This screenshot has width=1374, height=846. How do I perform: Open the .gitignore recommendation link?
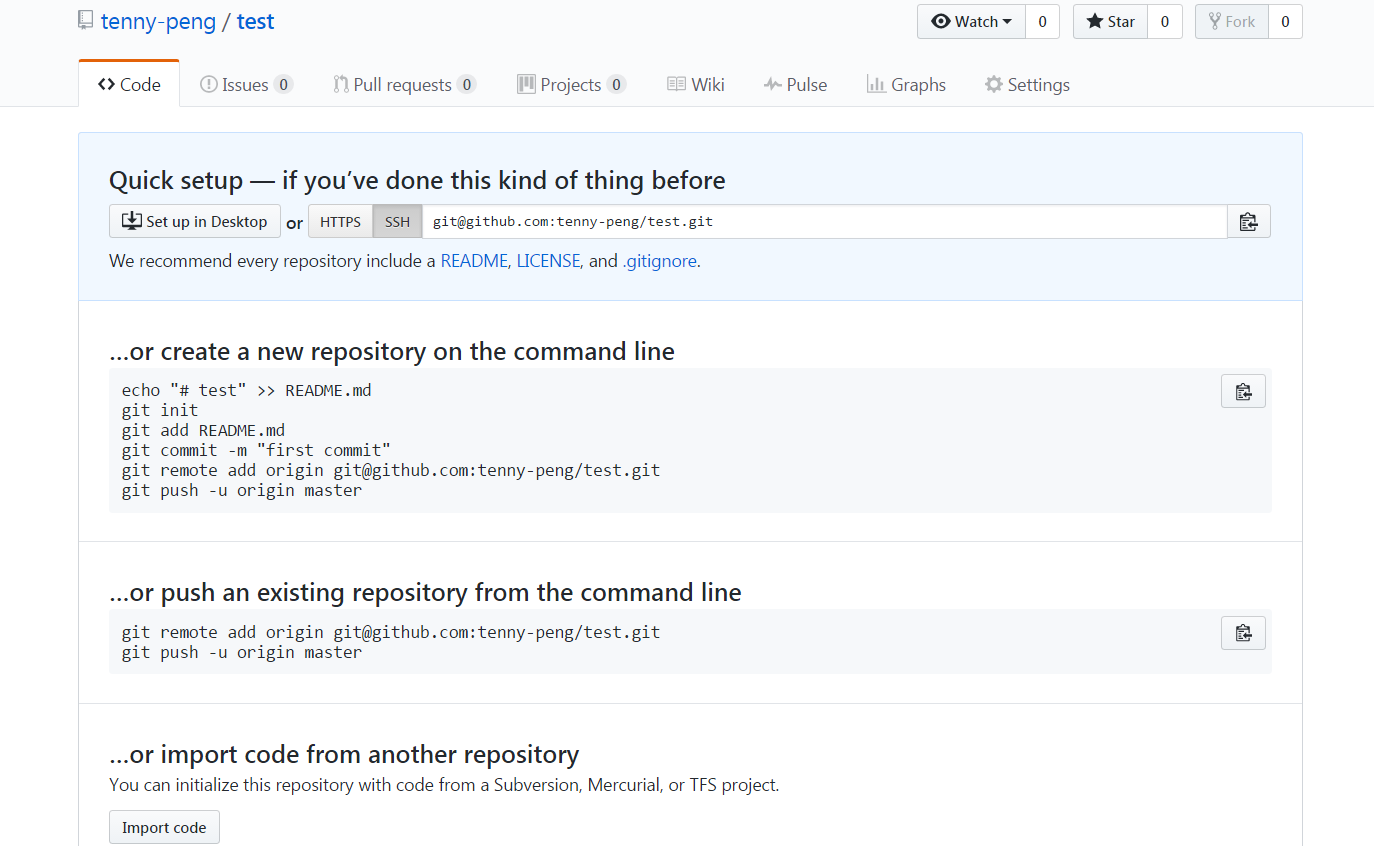pyautogui.click(x=659, y=261)
